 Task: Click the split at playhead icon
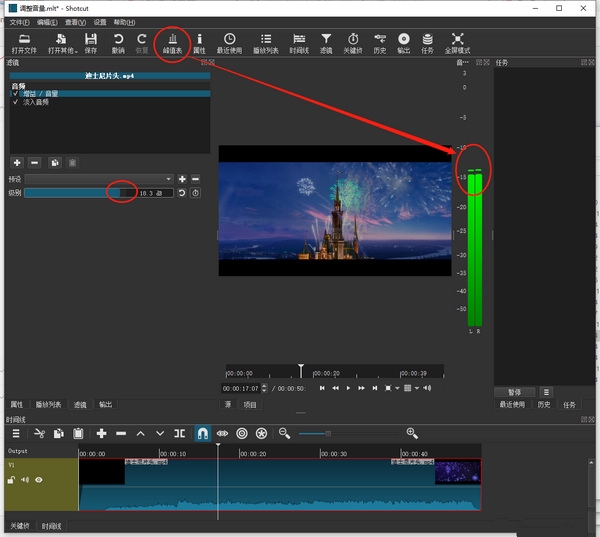[x=179, y=433]
